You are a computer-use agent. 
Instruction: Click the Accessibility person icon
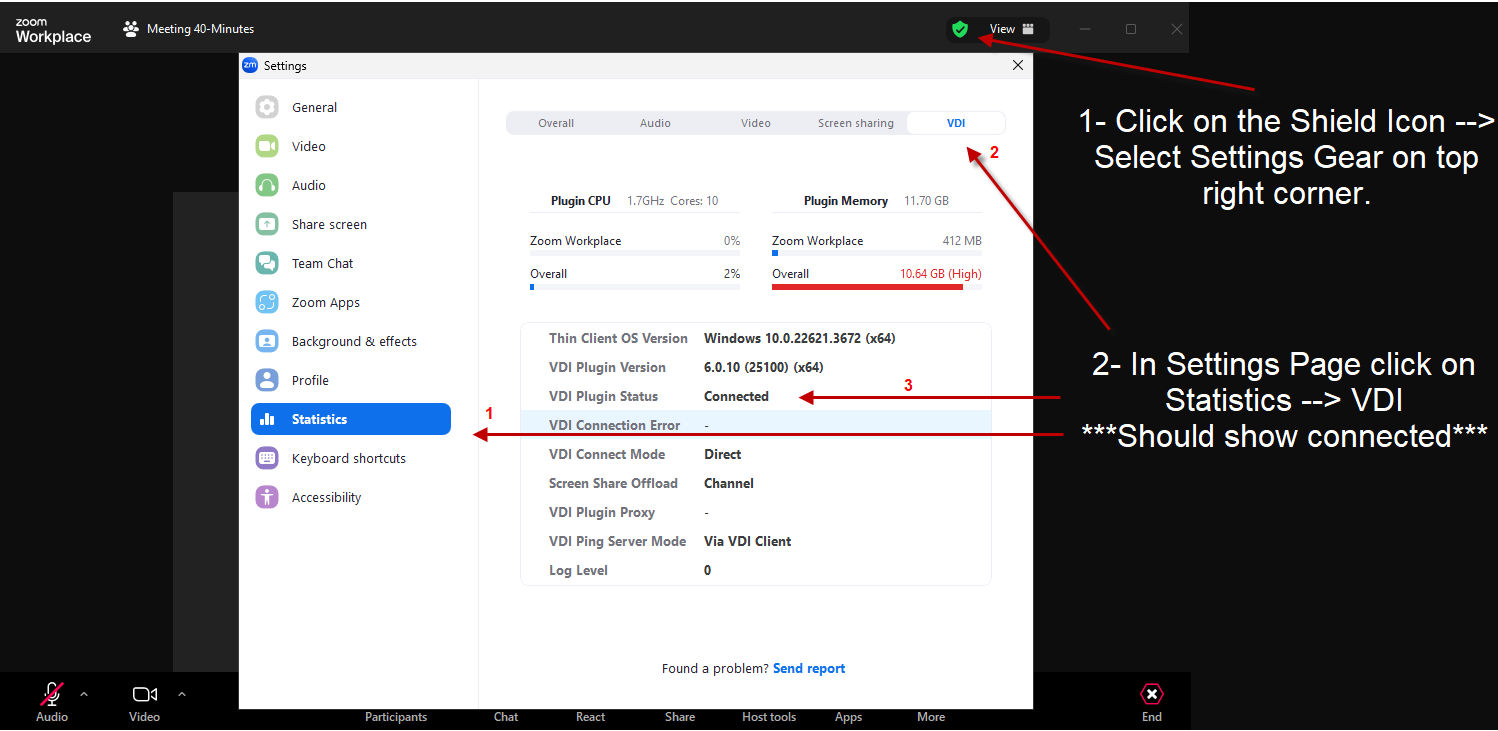pos(267,497)
